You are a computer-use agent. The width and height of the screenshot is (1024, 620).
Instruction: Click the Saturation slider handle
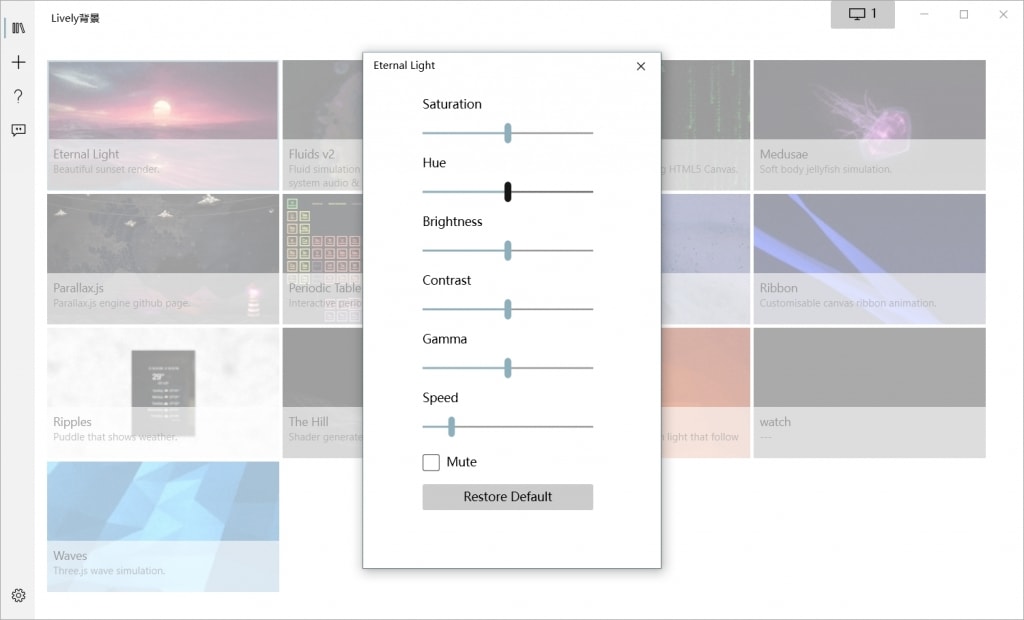508,133
